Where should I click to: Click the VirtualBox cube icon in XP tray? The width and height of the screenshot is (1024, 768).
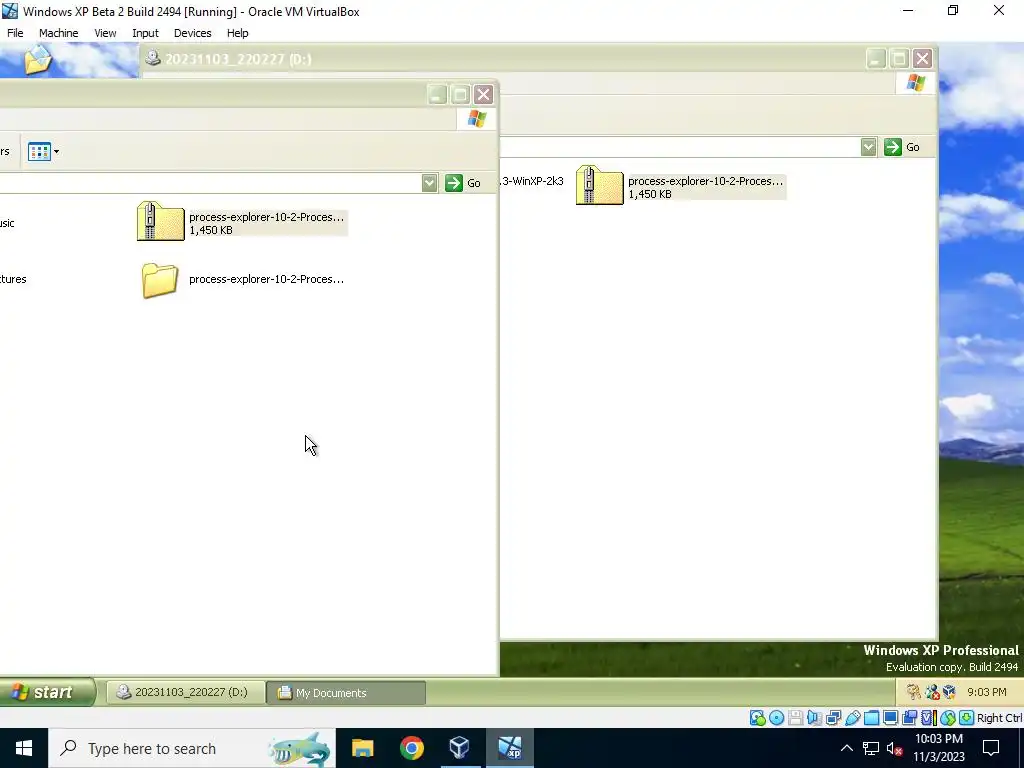point(949,692)
